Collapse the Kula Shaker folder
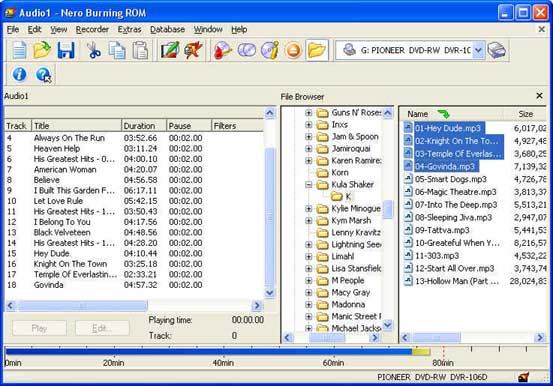The height and width of the screenshot is (386, 553). point(309,185)
